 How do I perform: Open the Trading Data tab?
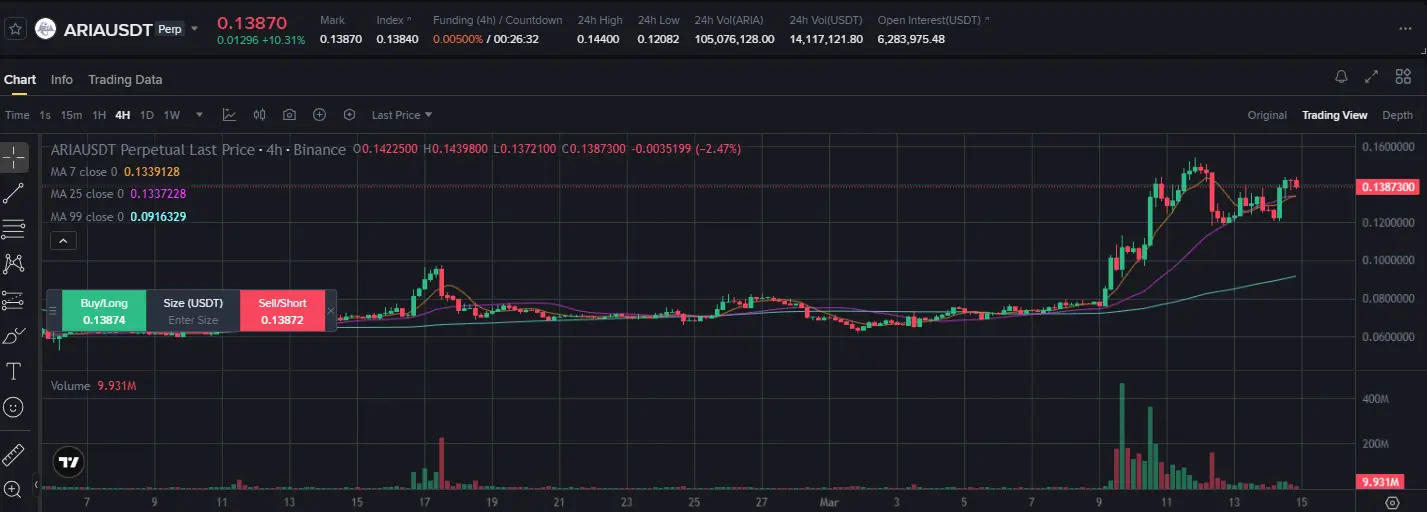pyautogui.click(x=125, y=80)
